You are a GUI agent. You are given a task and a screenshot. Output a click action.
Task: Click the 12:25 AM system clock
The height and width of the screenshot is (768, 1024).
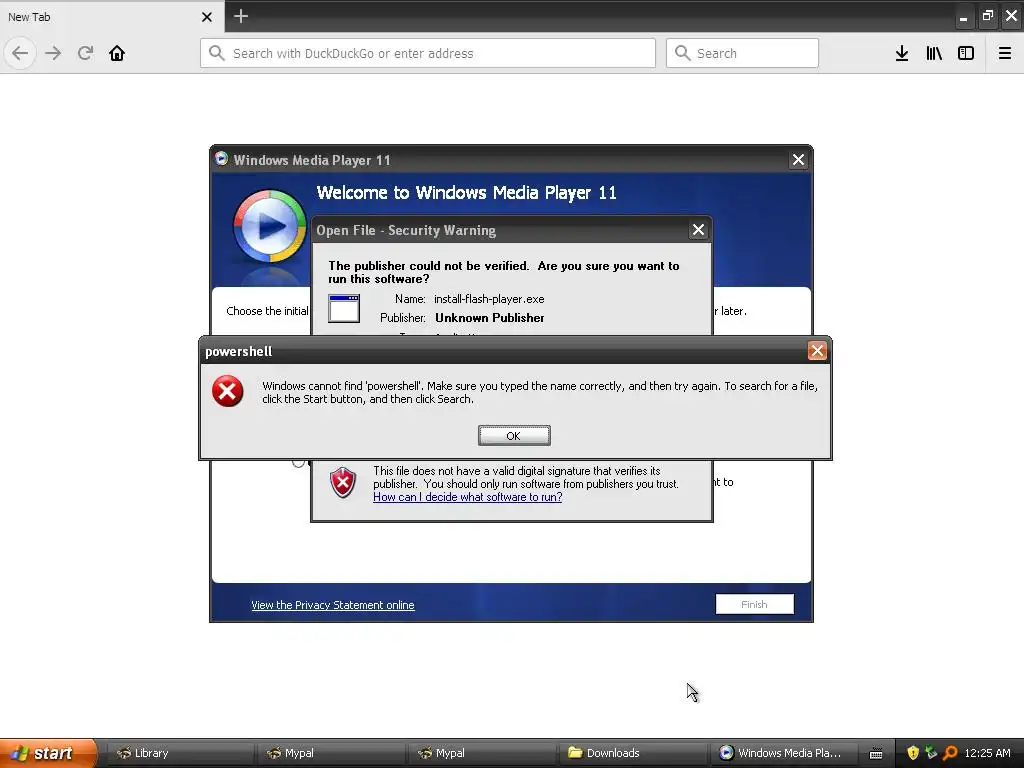click(987, 753)
